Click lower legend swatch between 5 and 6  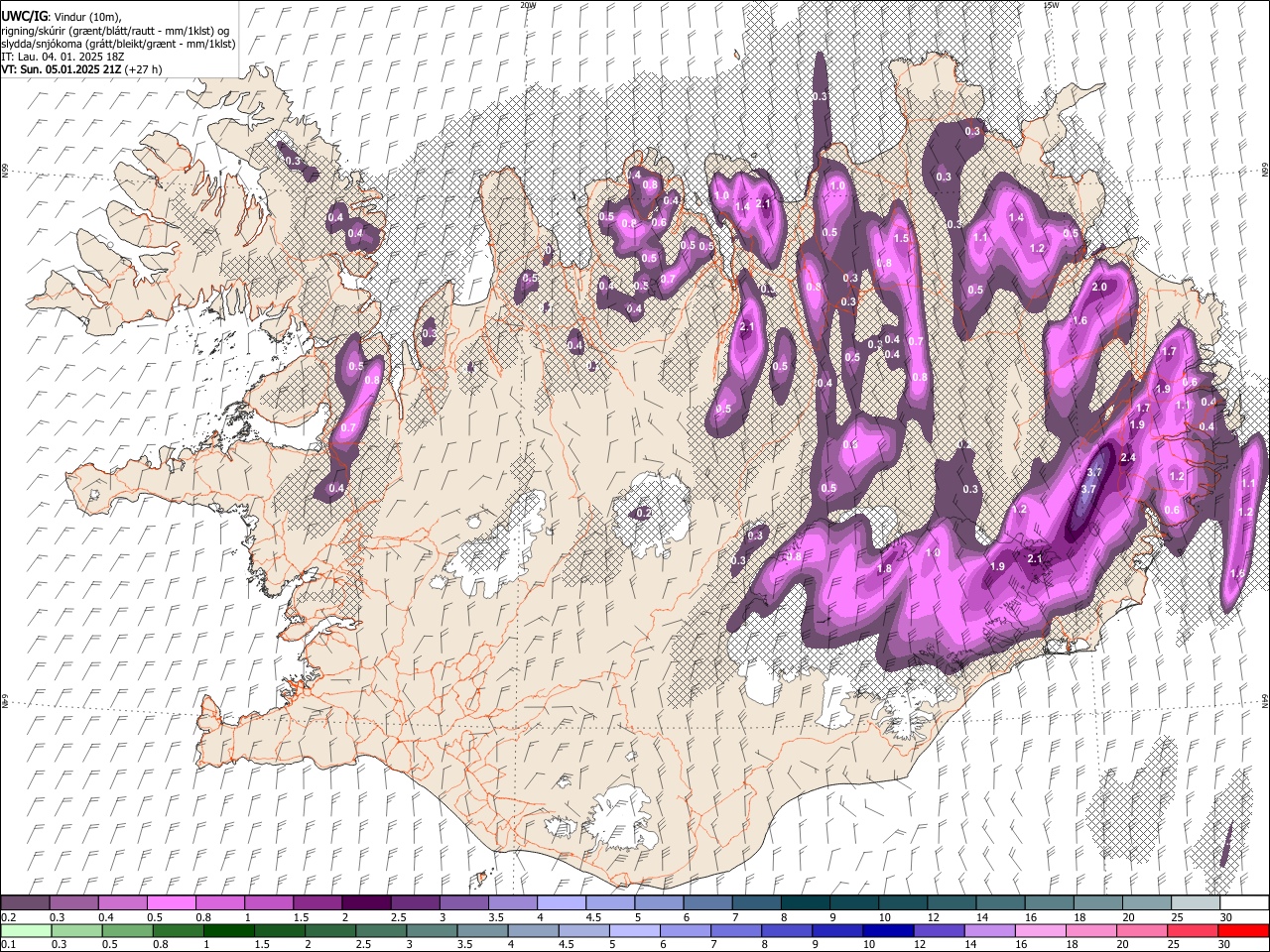click(635, 930)
